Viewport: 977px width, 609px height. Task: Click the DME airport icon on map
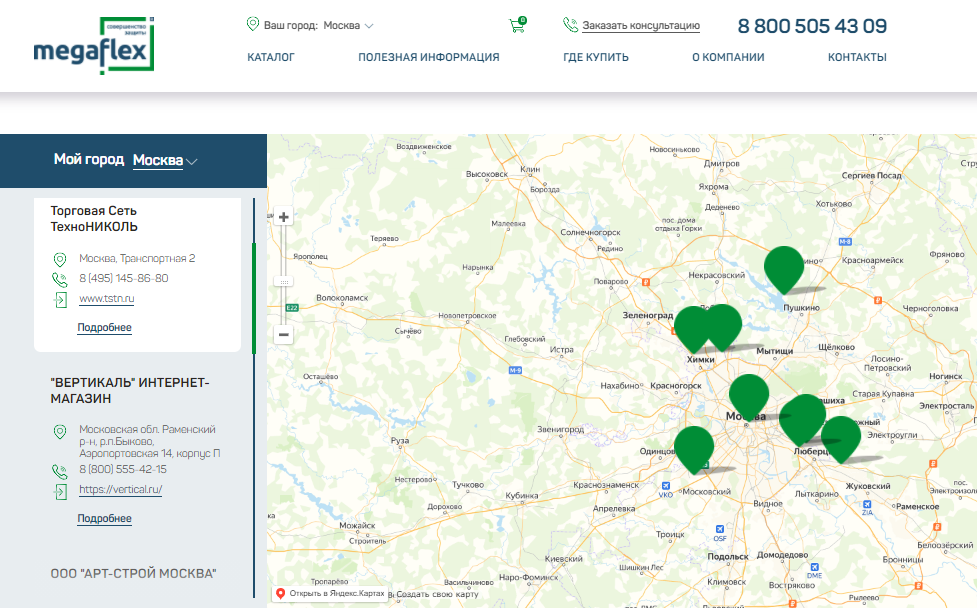click(814, 567)
